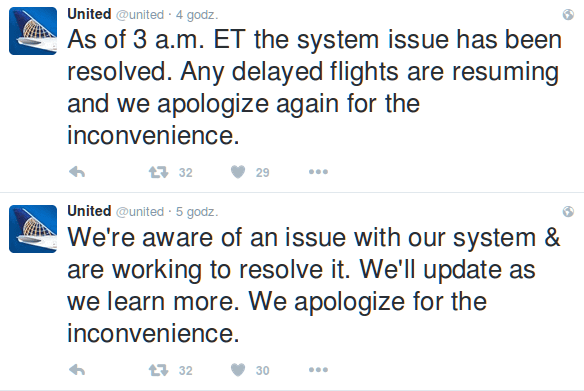Open United avatar on the second tweet
This screenshot has height=391, width=584.
pos(33,229)
